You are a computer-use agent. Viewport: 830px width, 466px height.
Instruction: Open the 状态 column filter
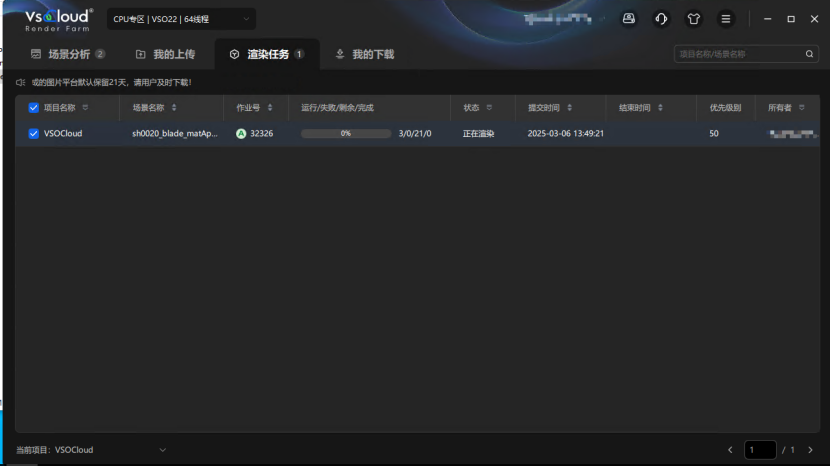tap(488, 107)
